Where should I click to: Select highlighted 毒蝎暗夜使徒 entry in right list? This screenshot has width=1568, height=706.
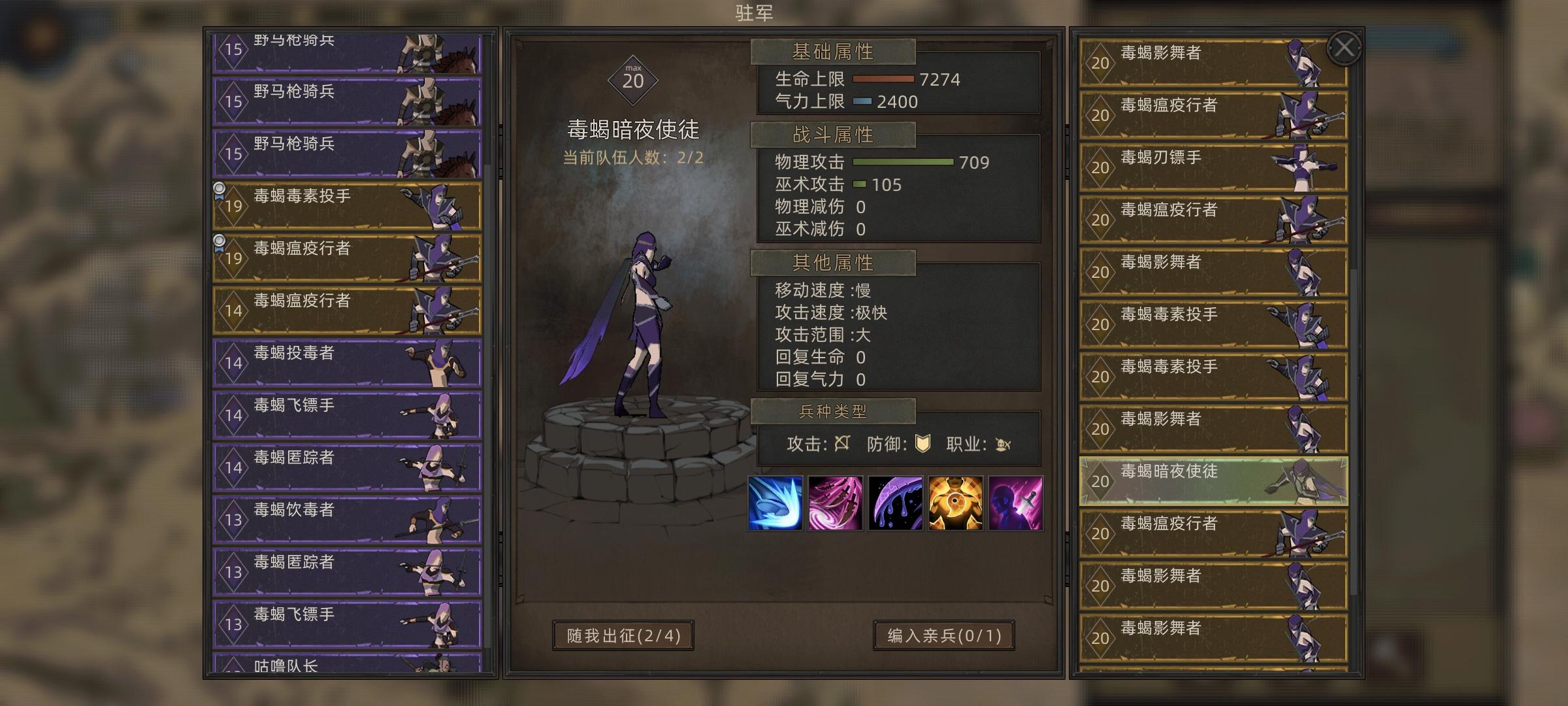pos(1213,481)
